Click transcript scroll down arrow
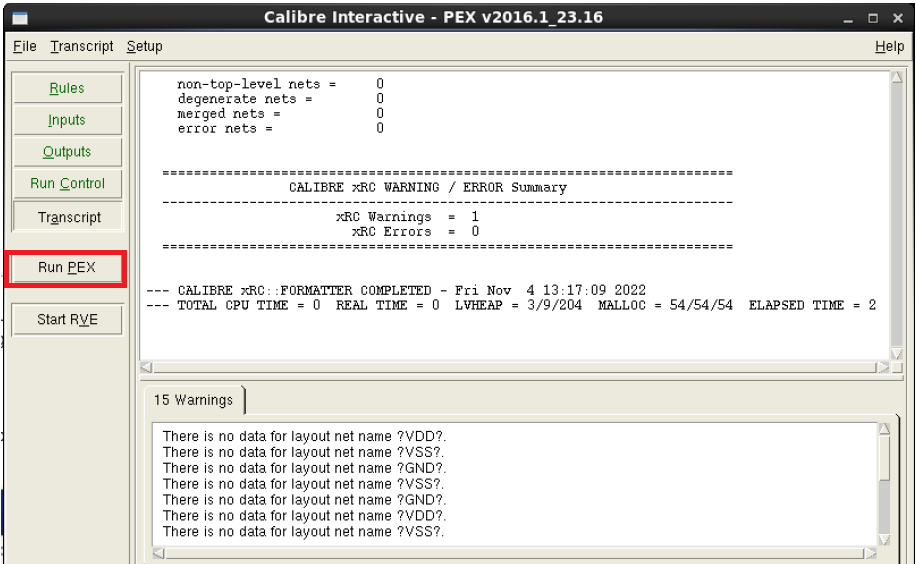Viewport: 916px width, 564px height. click(897, 353)
